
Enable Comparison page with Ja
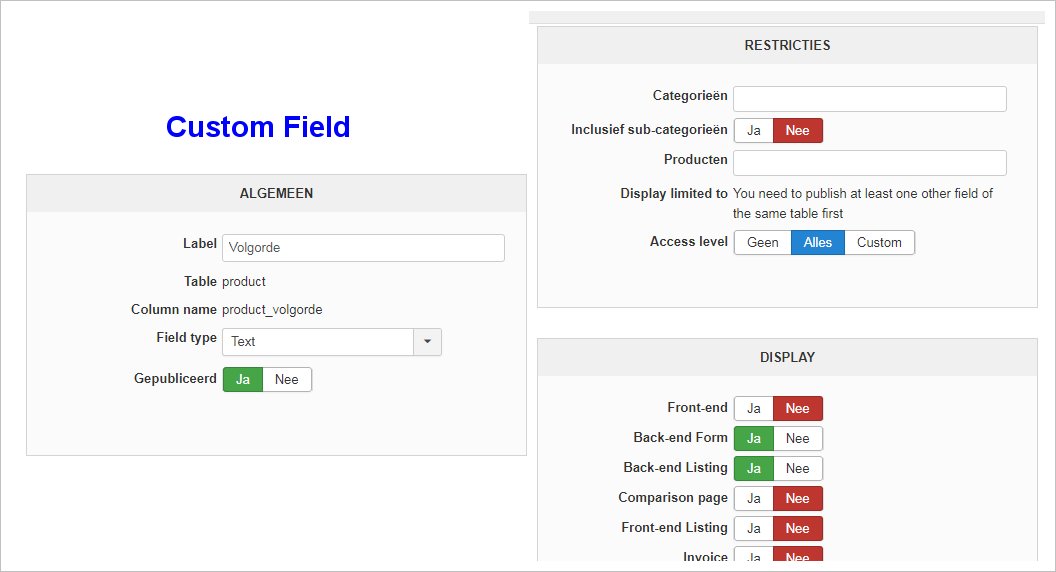pos(754,499)
